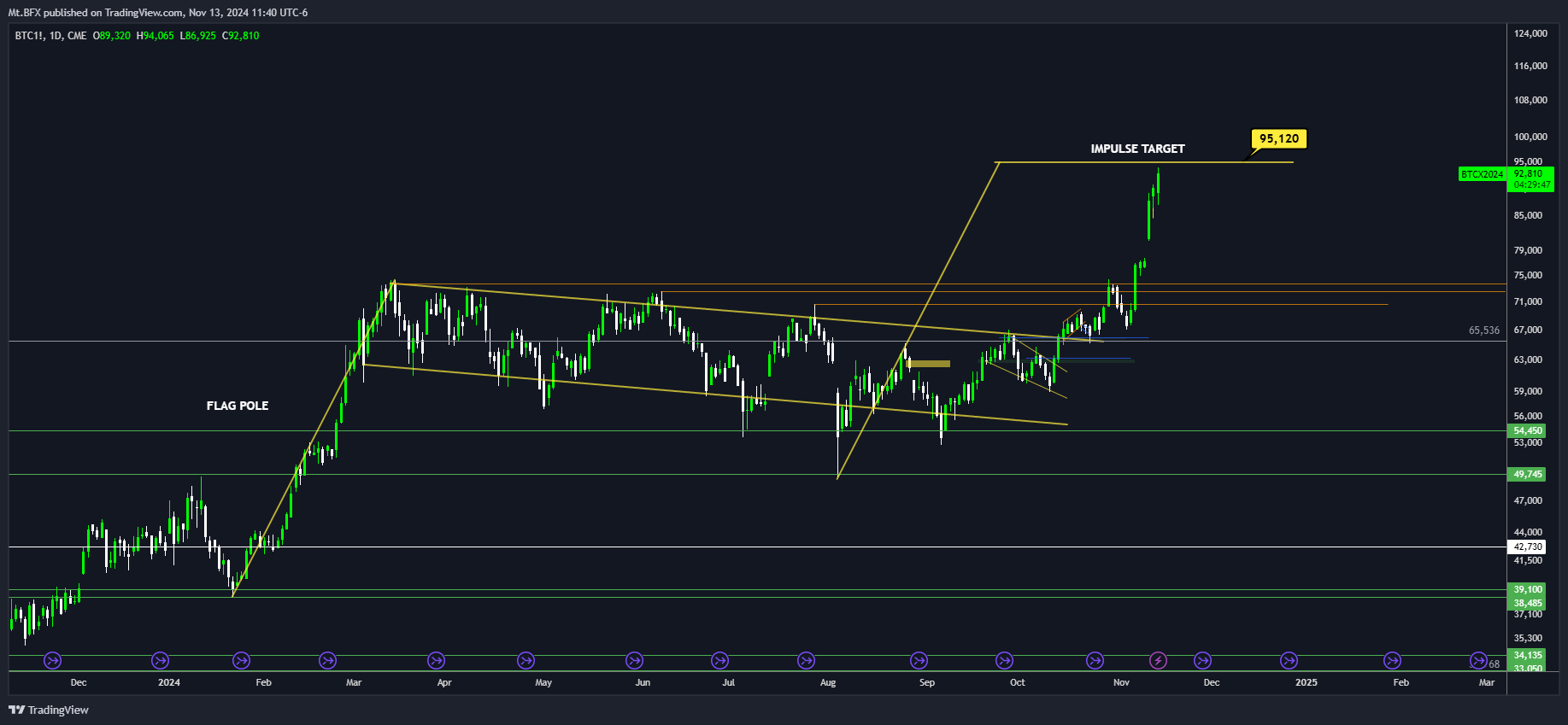The image size is (1568, 725).
Task: Click the event marker above the Sep label
Action: (x=919, y=660)
